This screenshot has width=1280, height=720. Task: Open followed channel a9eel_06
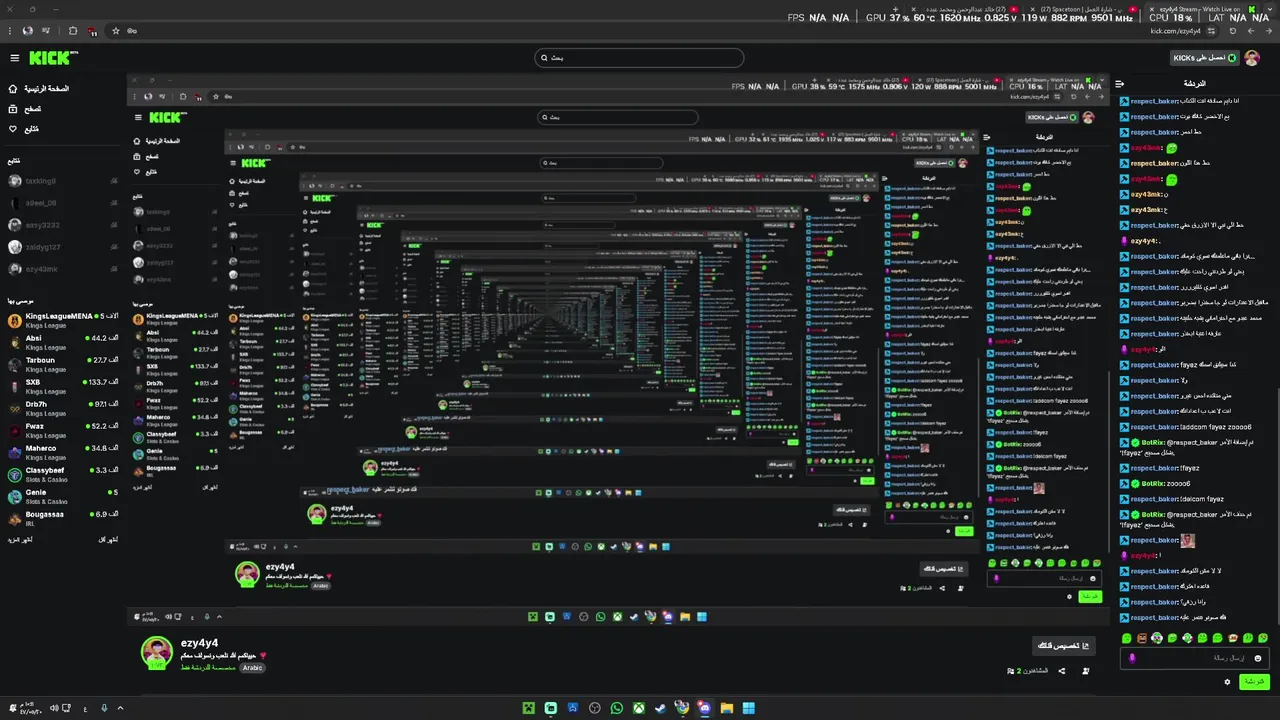62,203
